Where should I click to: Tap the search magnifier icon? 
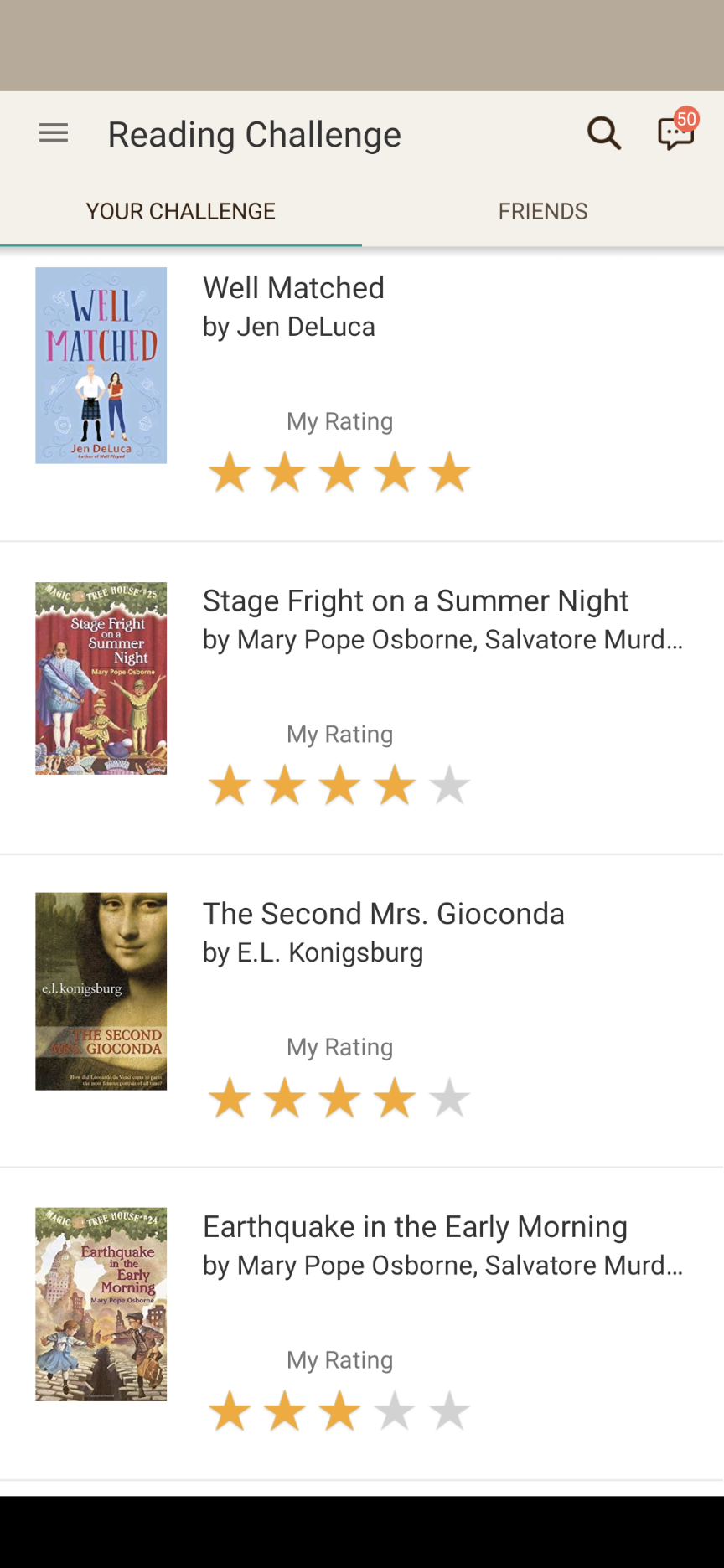pyautogui.click(x=603, y=133)
